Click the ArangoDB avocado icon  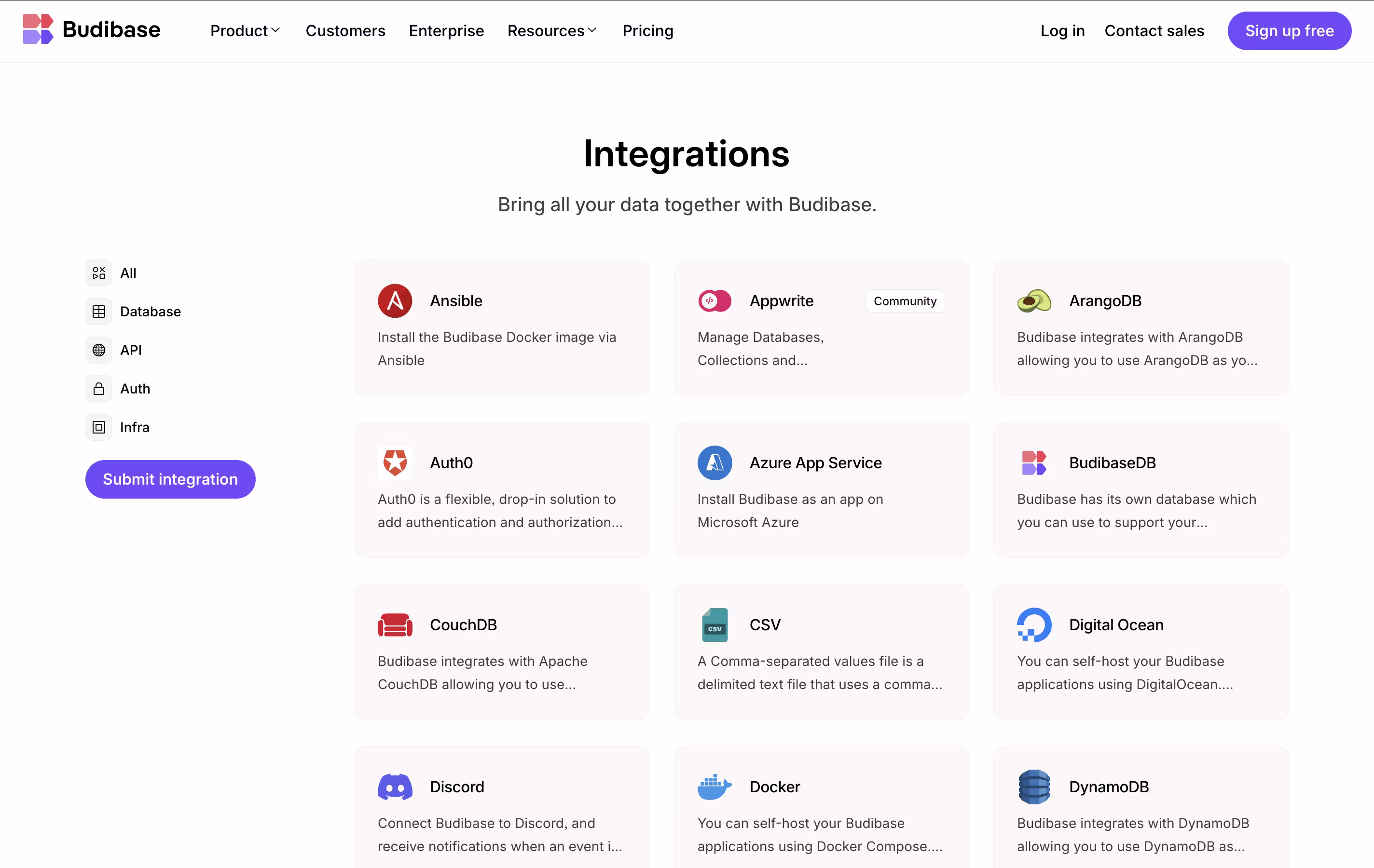pyautogui.click(x=1034, y=300)
